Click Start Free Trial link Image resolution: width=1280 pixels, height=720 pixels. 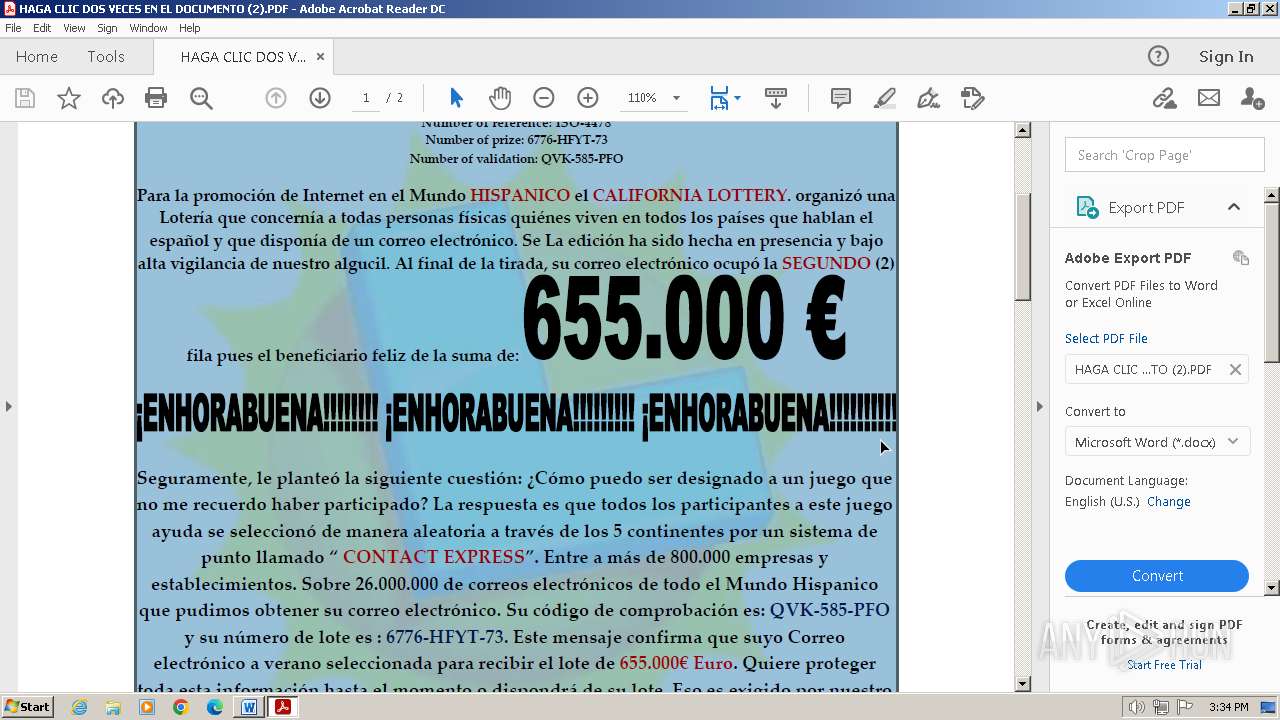(x=1164, y=665)
